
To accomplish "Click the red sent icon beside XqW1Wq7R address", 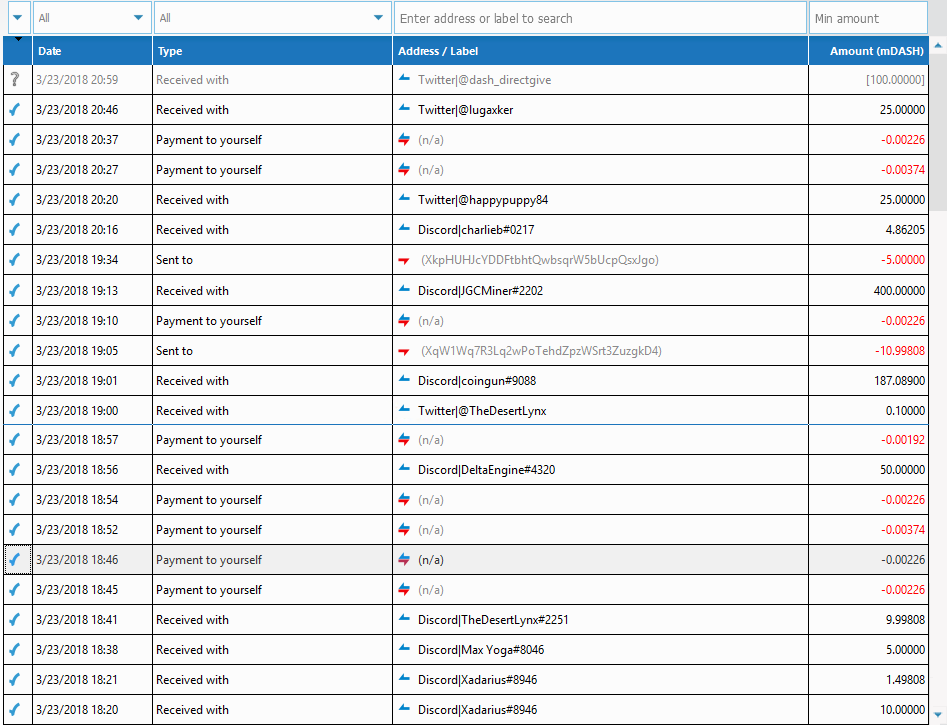I will [x=404, y=352].
